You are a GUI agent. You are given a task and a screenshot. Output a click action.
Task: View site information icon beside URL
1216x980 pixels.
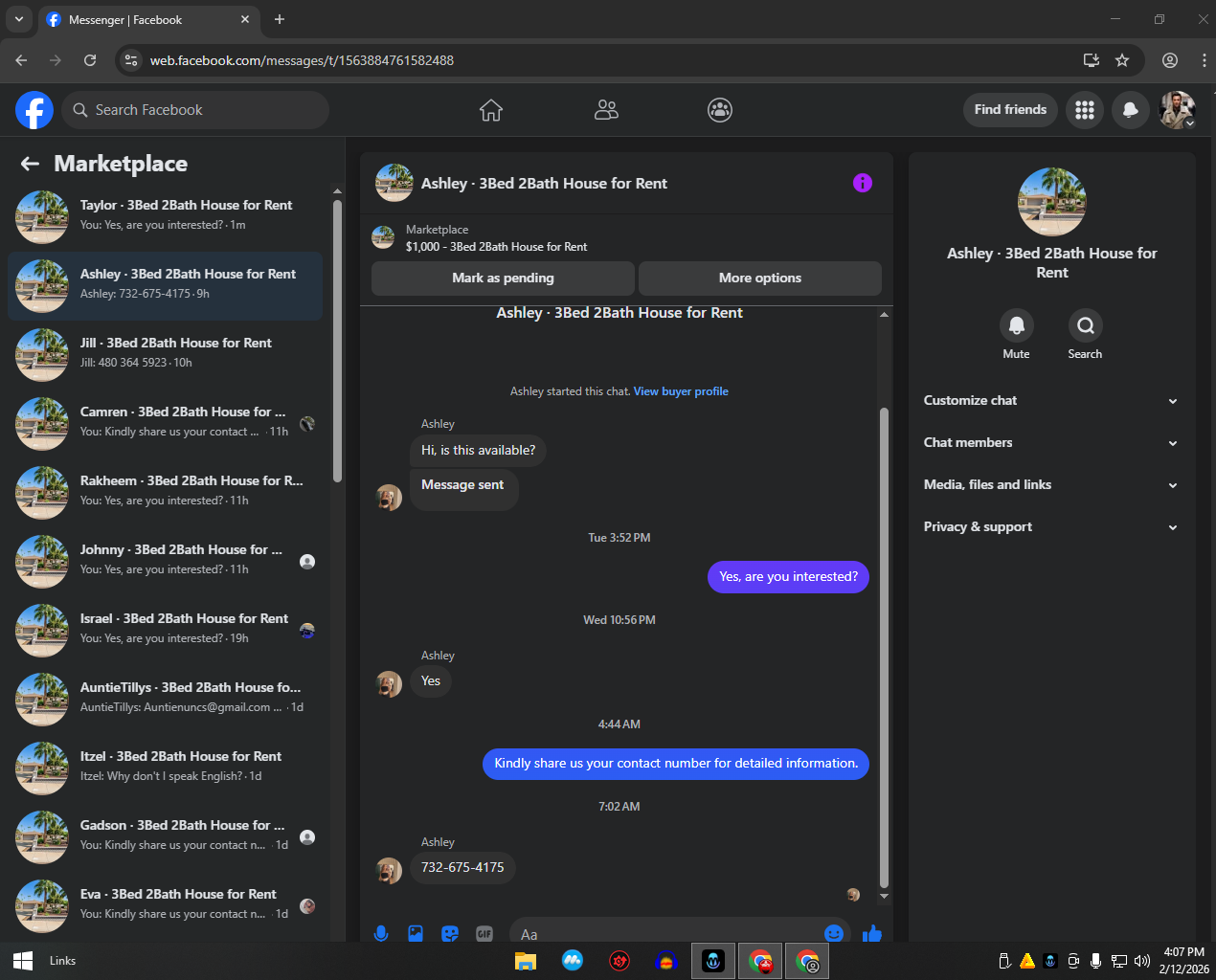point(131,60)
